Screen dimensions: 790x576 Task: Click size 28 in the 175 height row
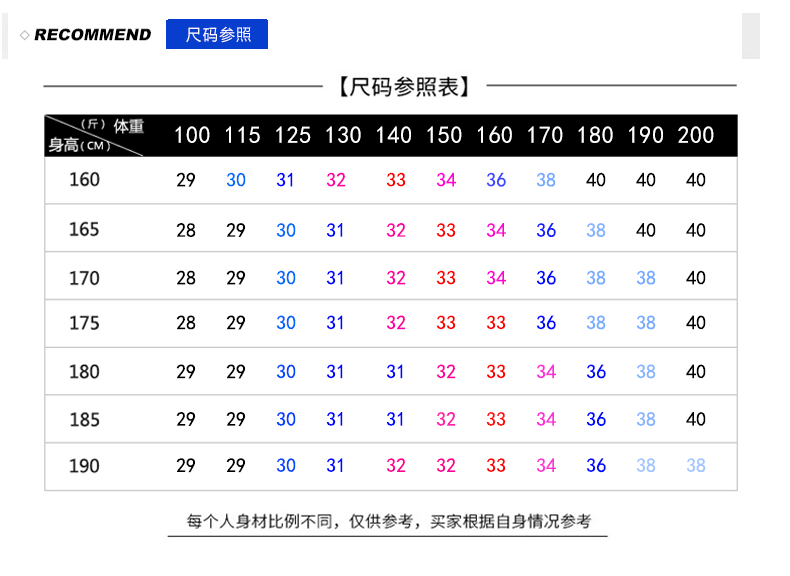click(185, 323)
